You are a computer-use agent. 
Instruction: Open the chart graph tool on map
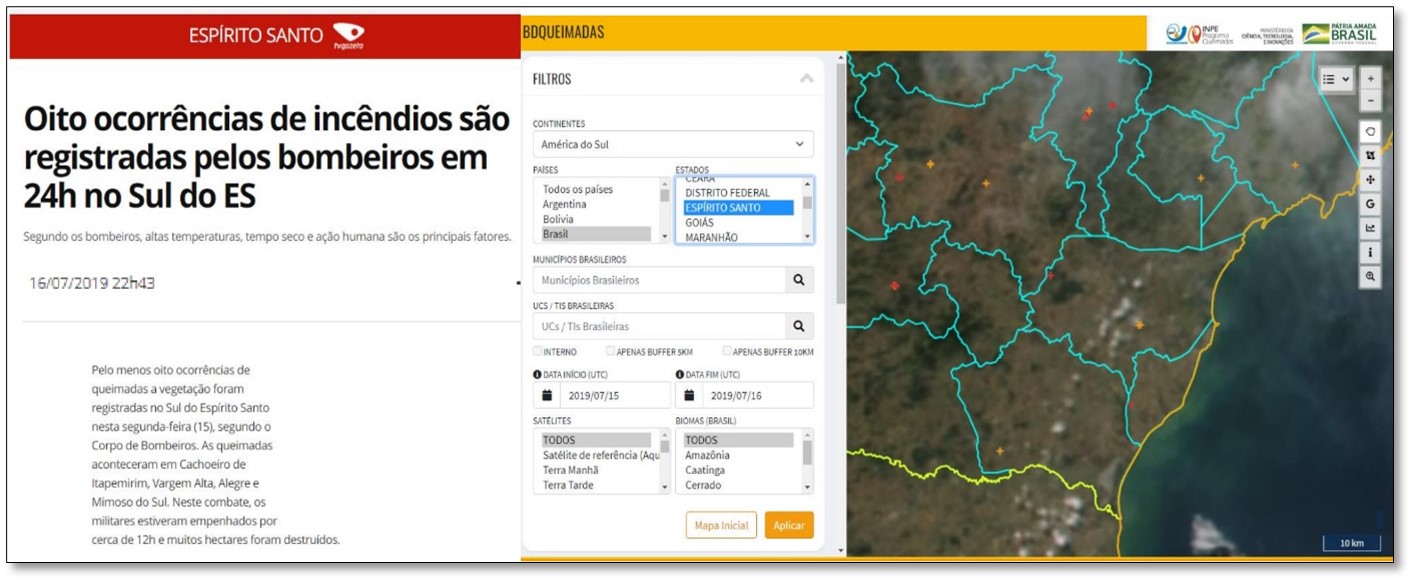point(1370,227)
